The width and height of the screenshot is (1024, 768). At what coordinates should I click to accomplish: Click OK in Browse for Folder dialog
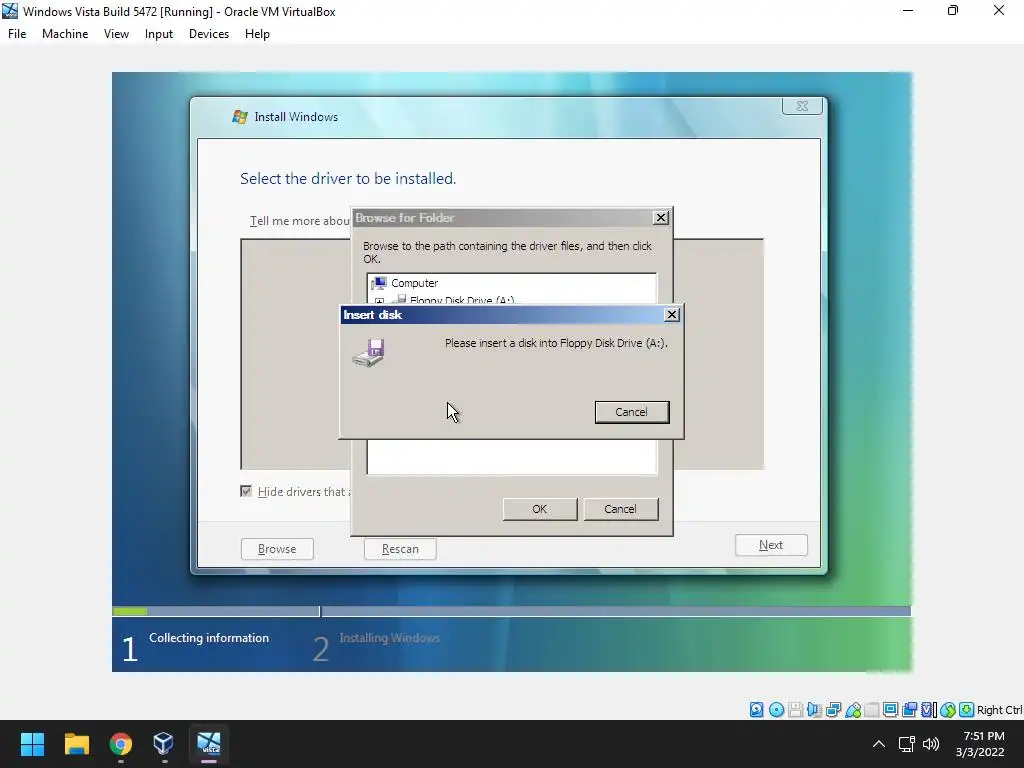tap(539, 509)
